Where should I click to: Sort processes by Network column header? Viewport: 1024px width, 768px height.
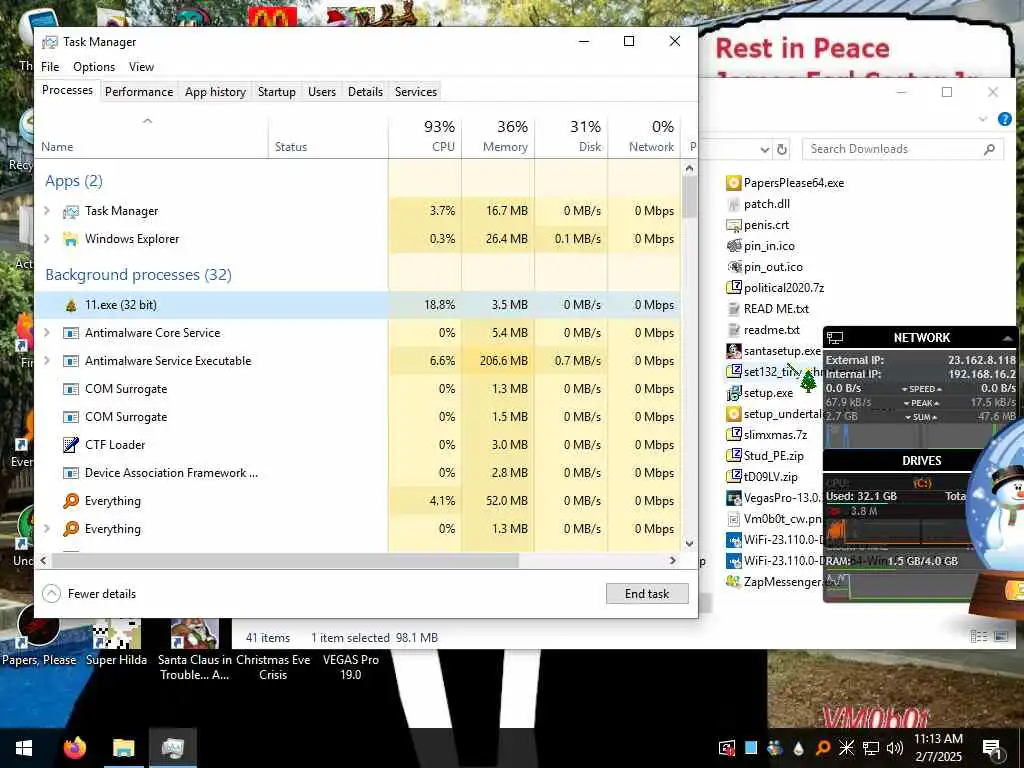tap(644, 136)
